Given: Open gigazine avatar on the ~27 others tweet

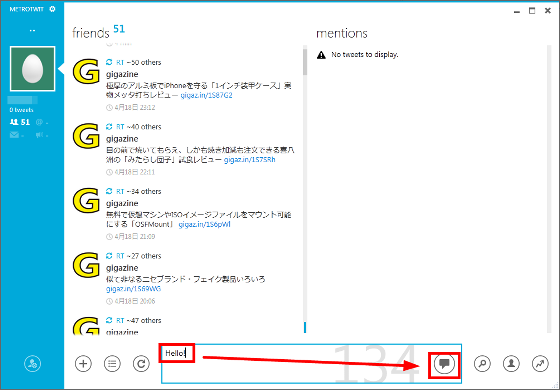Looking at the screenshot, I should click(x=86, y=265).
